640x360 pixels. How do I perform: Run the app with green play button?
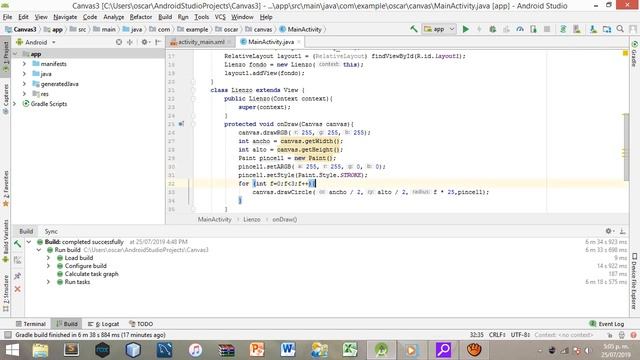465,29
